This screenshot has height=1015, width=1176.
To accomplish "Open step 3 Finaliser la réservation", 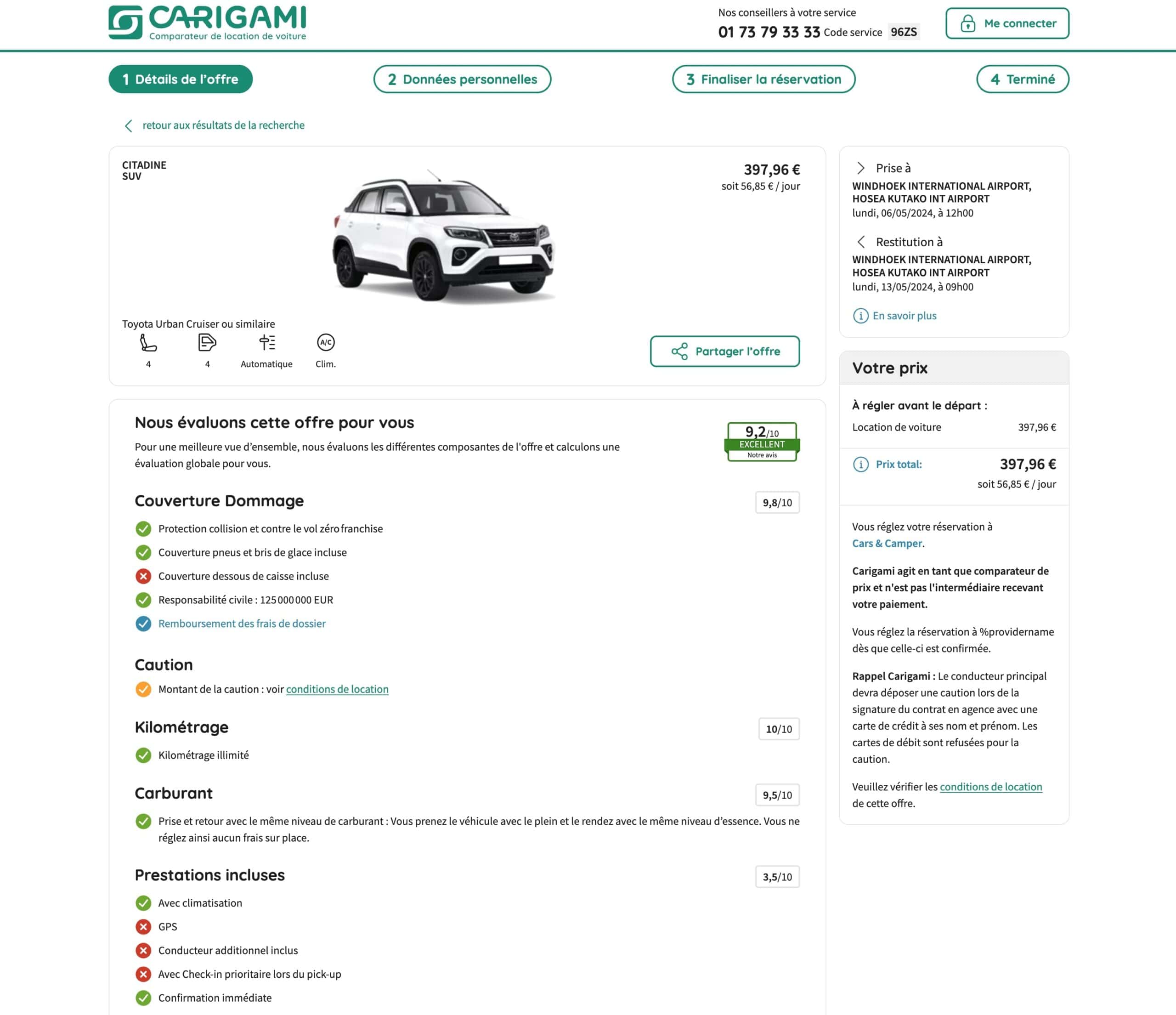I will [x=763, y=79].
